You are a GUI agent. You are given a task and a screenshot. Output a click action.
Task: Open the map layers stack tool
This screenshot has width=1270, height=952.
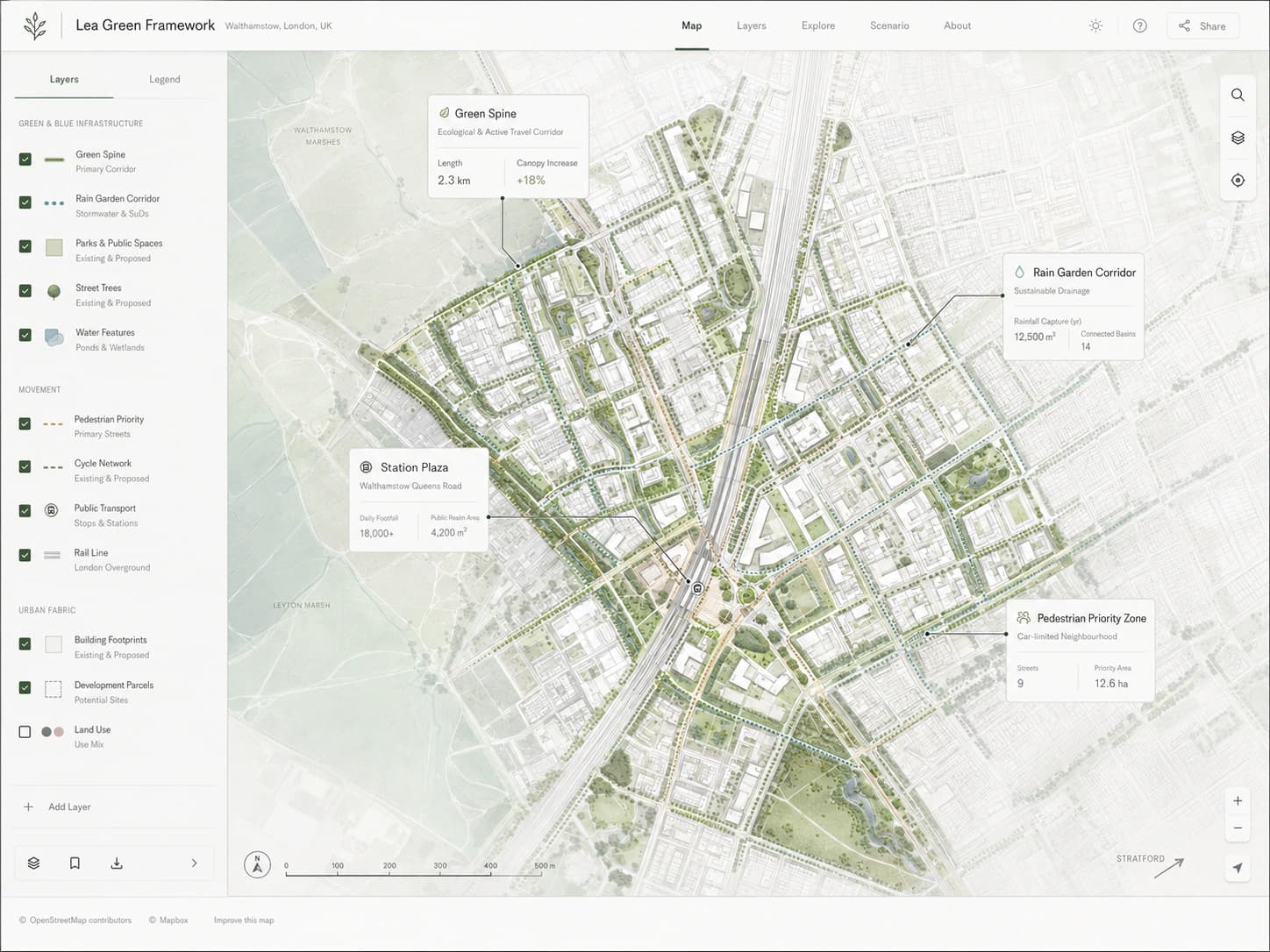[x=1238, y=138]
